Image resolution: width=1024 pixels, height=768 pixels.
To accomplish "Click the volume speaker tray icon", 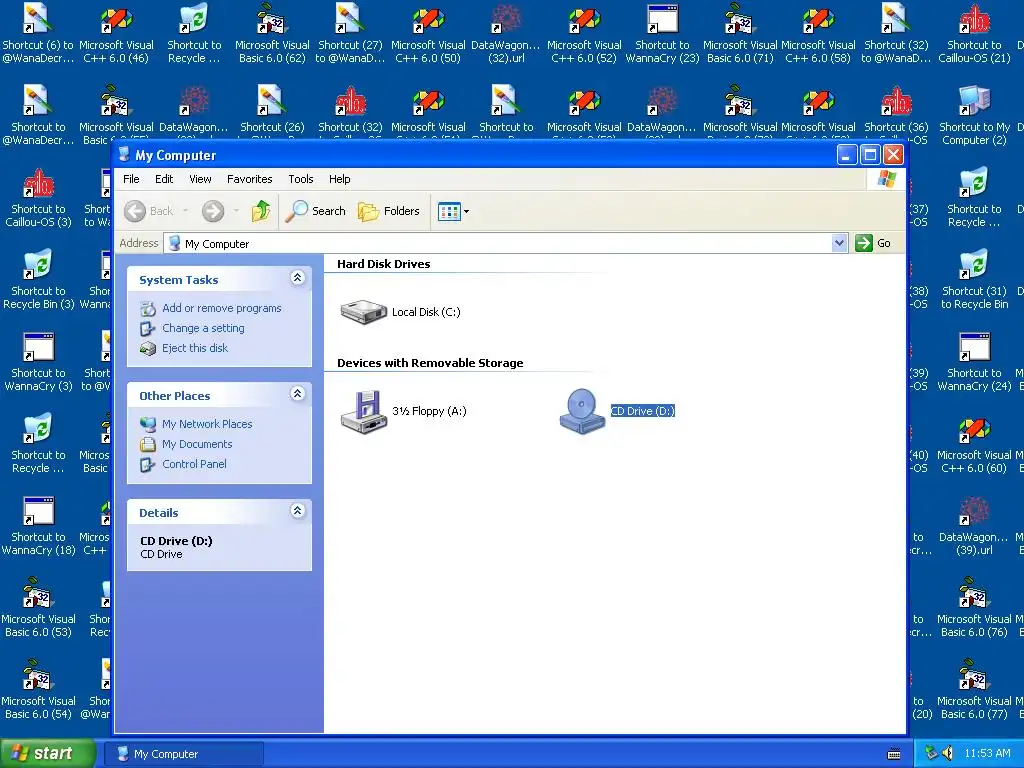I will click(x=948, y=754).
